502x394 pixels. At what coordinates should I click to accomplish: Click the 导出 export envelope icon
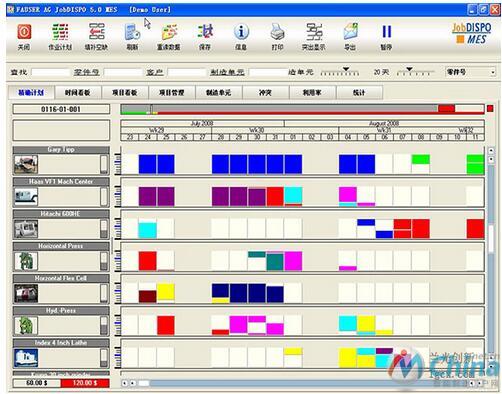pyautogui.click(x=350, y=32)
